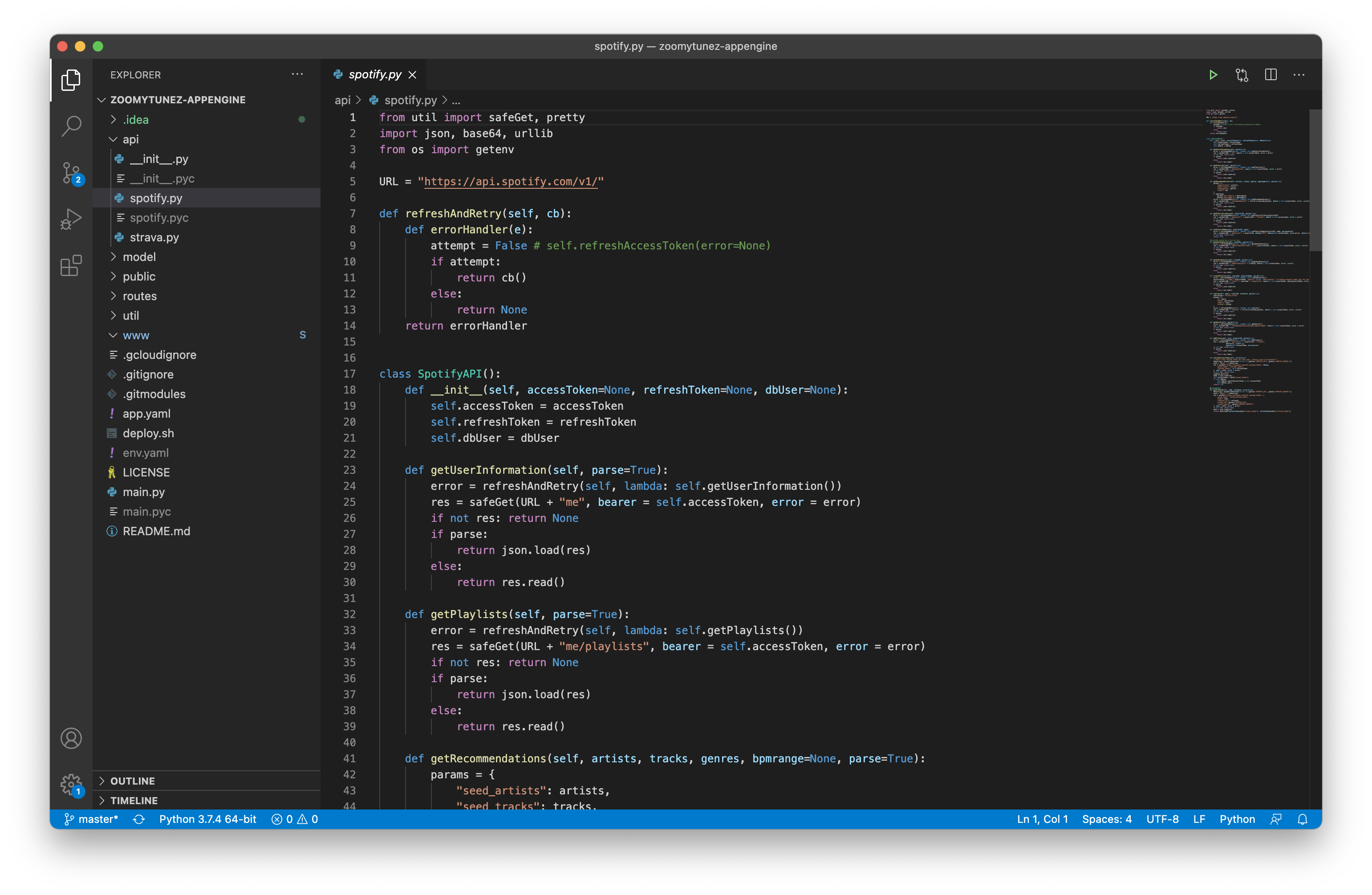The image size is (1372, 895).
Task: Open the LICENSE file
Action: pos(207,472)
